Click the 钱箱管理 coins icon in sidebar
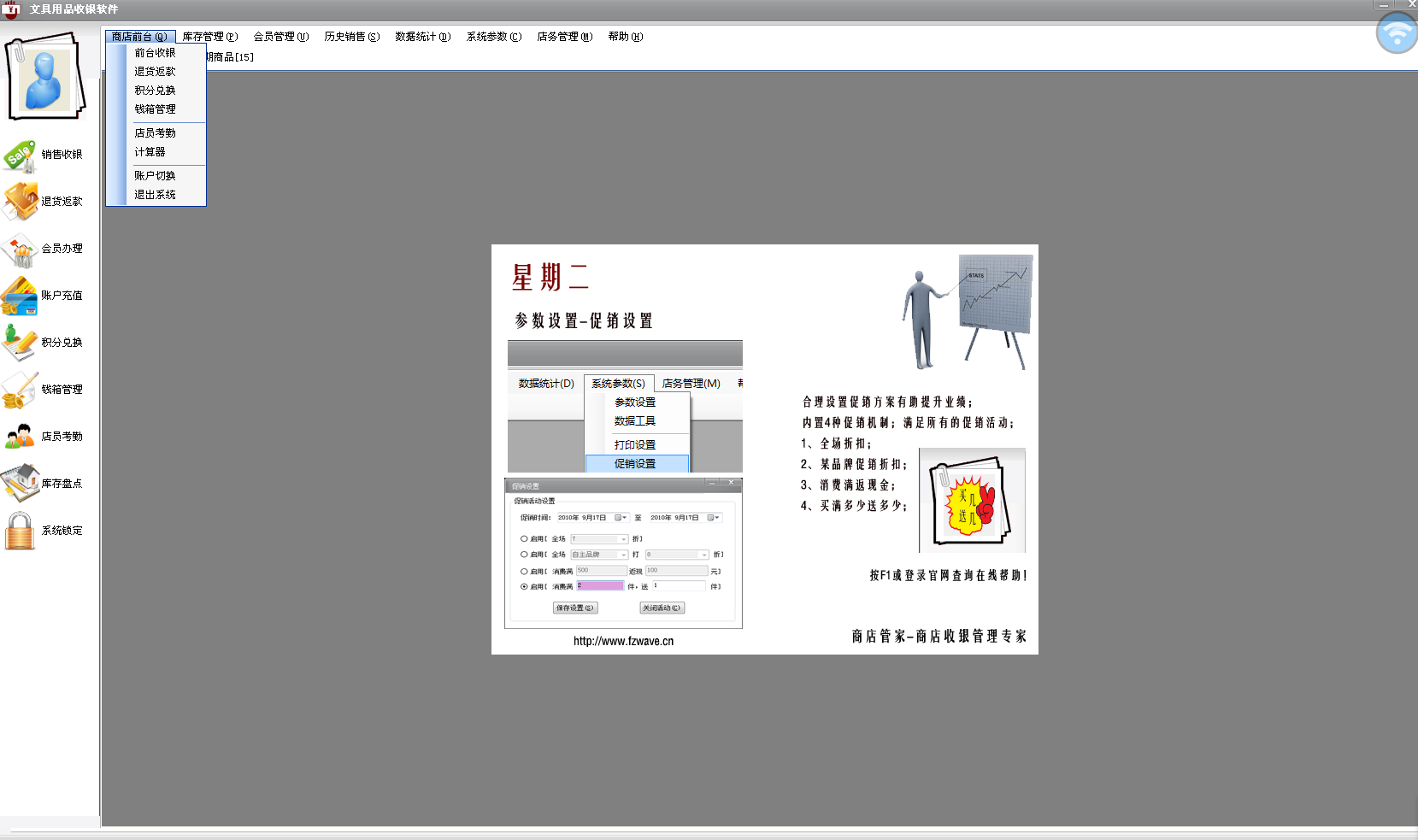The height and width of the screenshot is (840, 1418). (20, 390)
